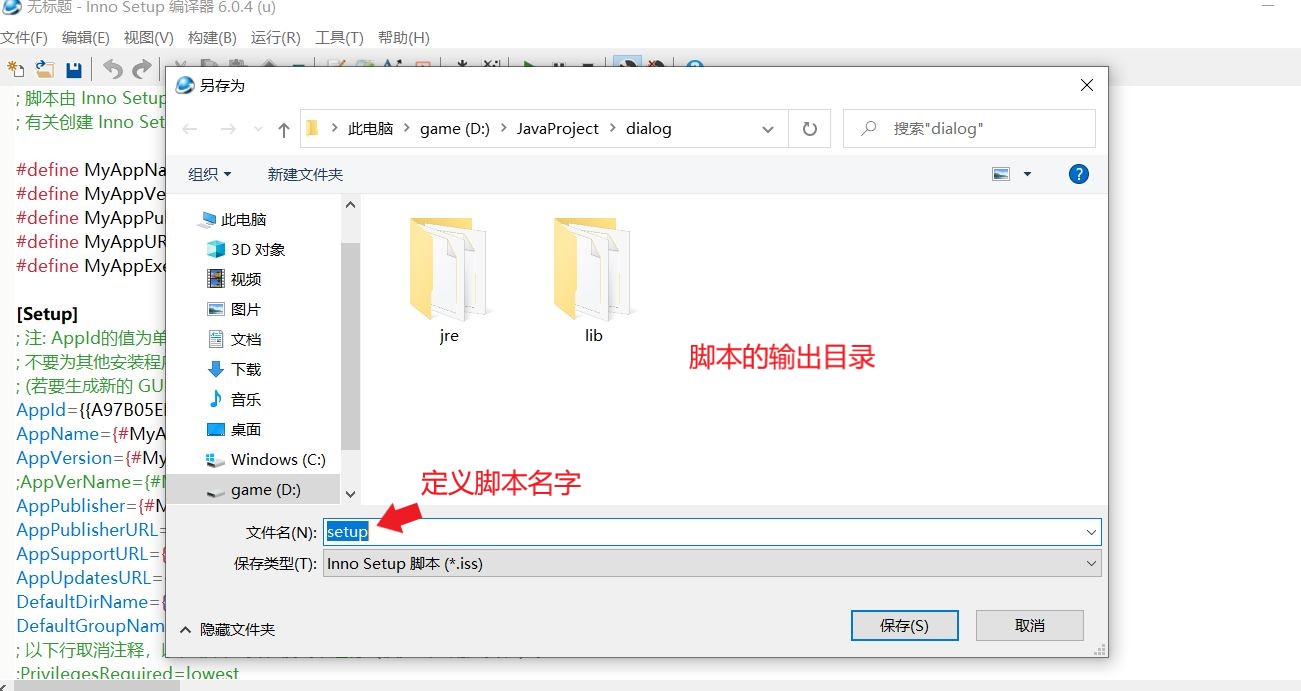The height and width of the screenshot is (691, 1301).
Task: Select 桌面 in the navigation tree
Action: (x=234, y=429)
